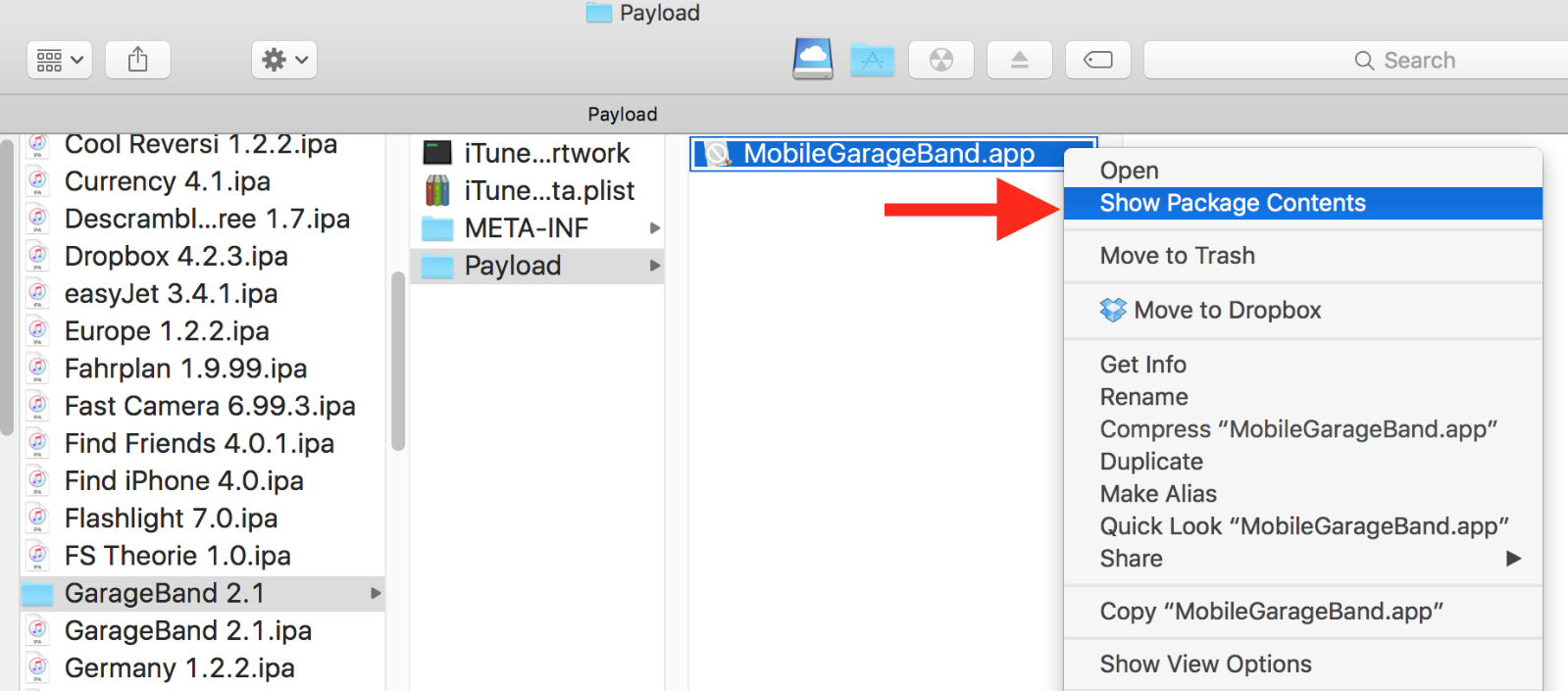1568x691 pixels.
Task: Click the first column vertical scrollbar
Action: [x=398, y=361]
